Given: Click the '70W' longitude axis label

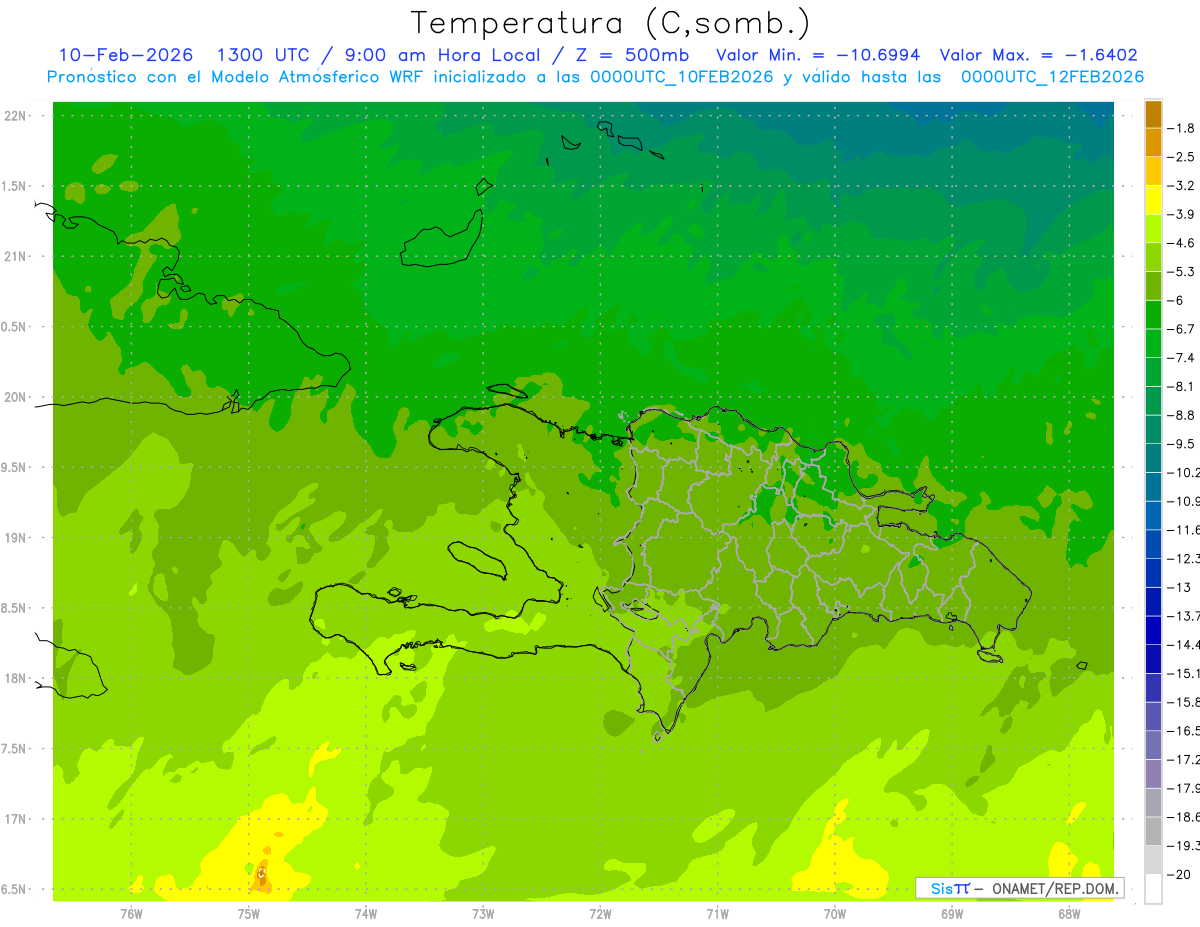Looking at the screenshot, I should pos(835,912).
